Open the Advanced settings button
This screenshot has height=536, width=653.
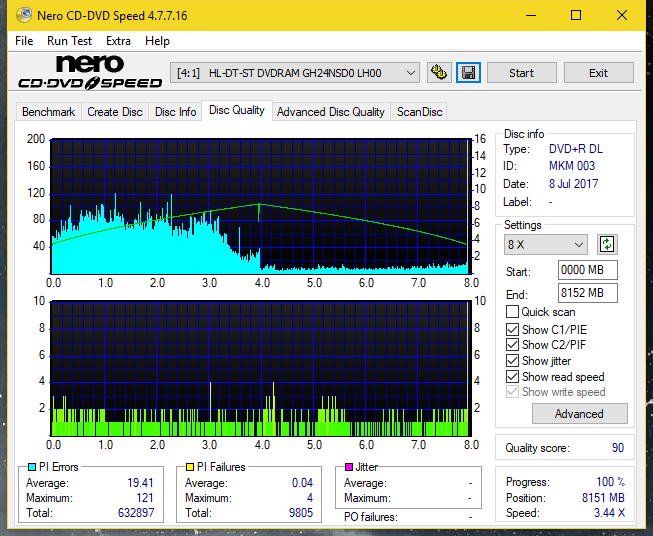pos(579,414)
